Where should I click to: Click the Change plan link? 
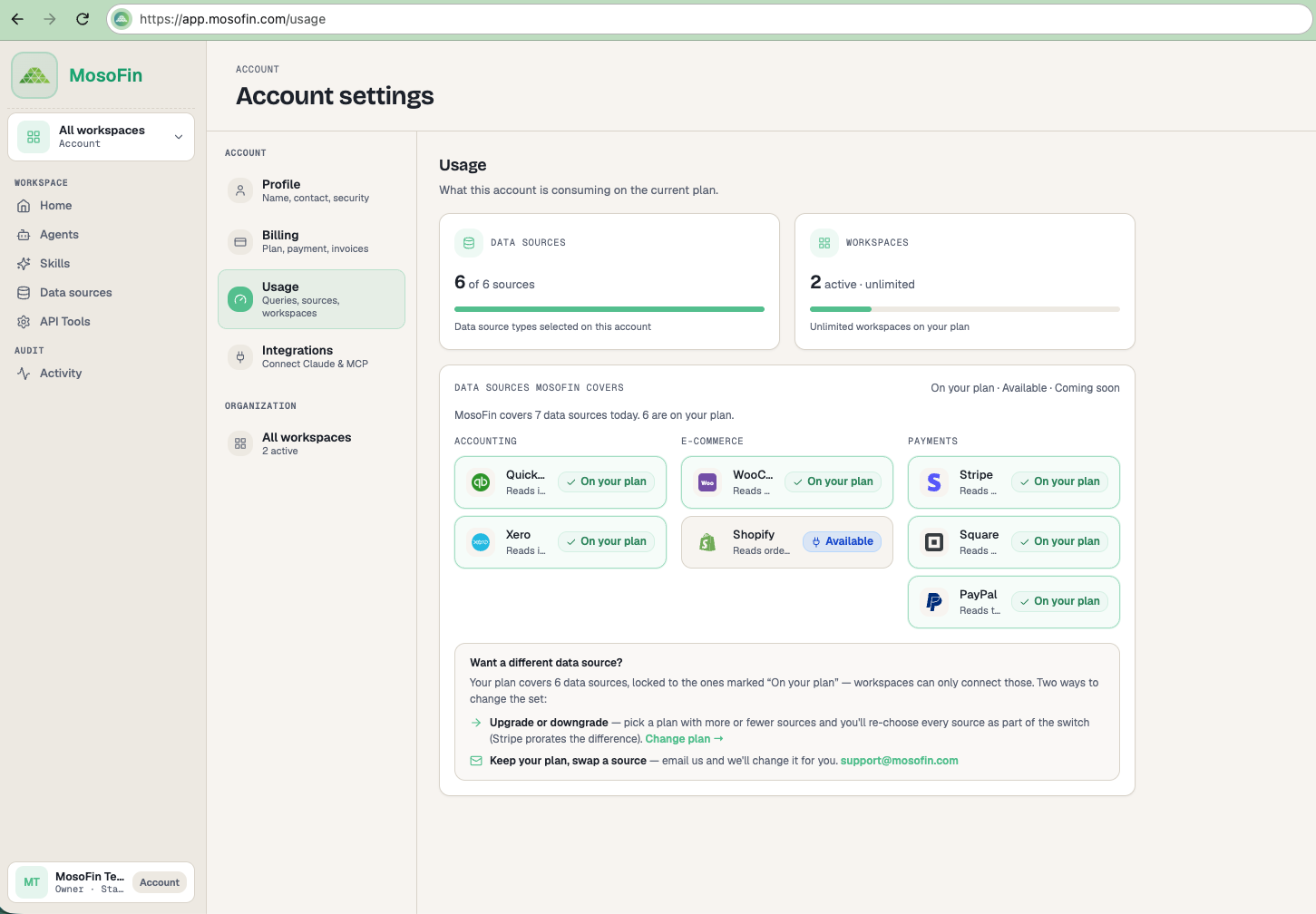(684, 739)
